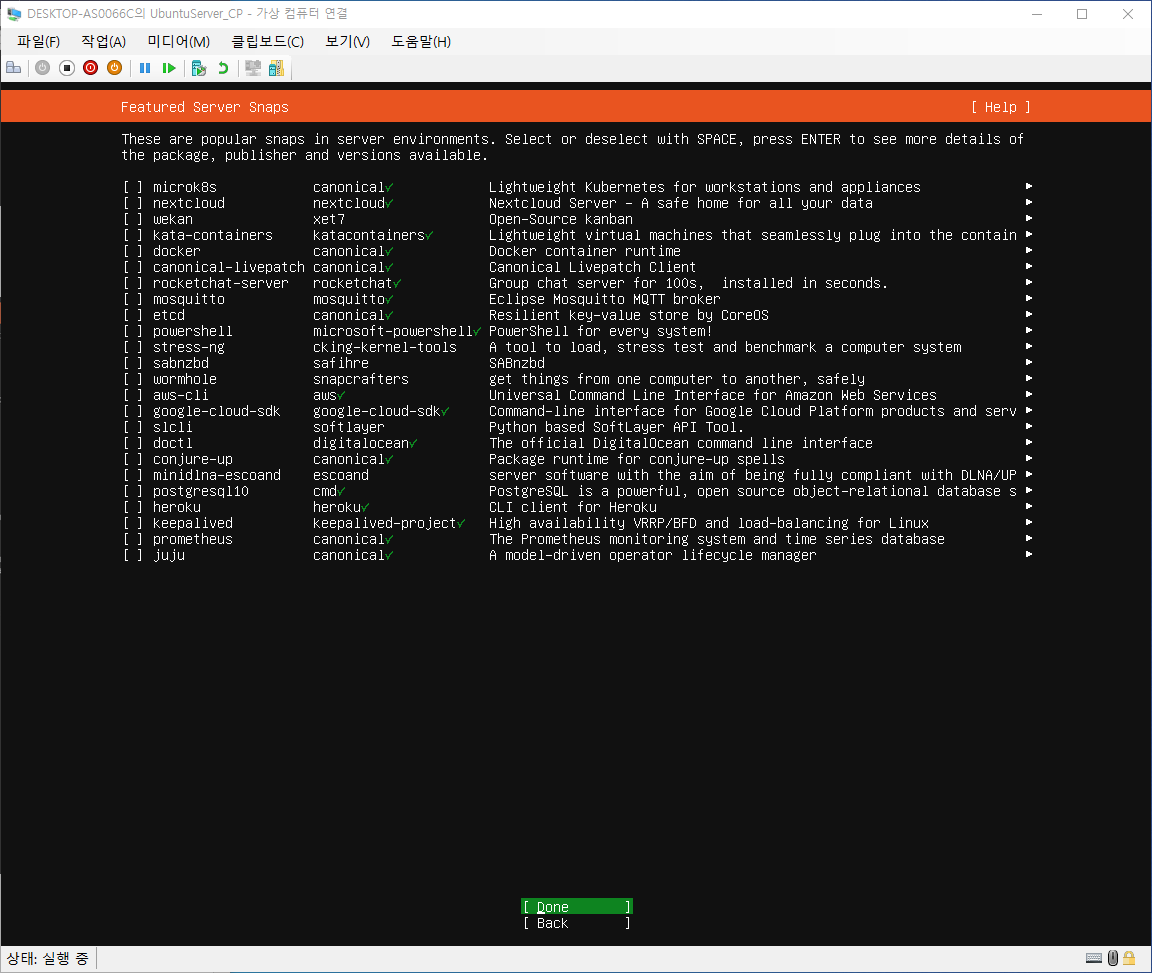Expand details arrow for wekan row

[1029, 218]
